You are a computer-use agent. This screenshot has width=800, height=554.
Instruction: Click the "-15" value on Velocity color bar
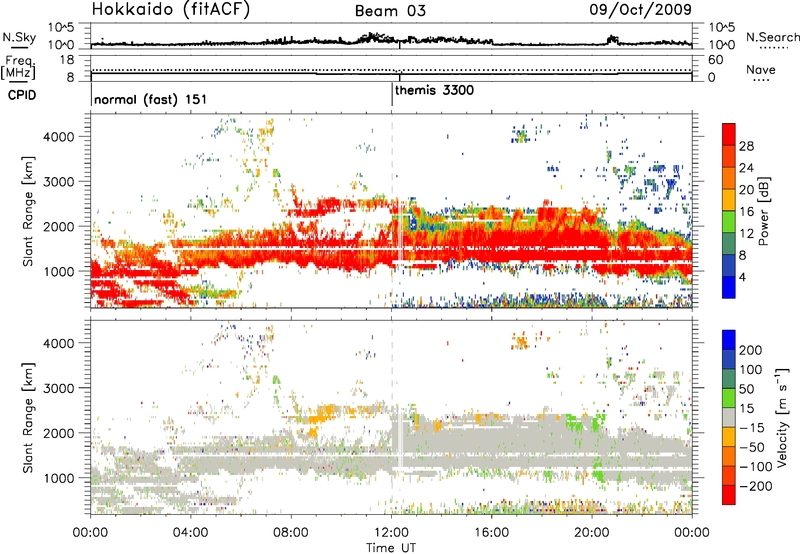tap(752, 427)
